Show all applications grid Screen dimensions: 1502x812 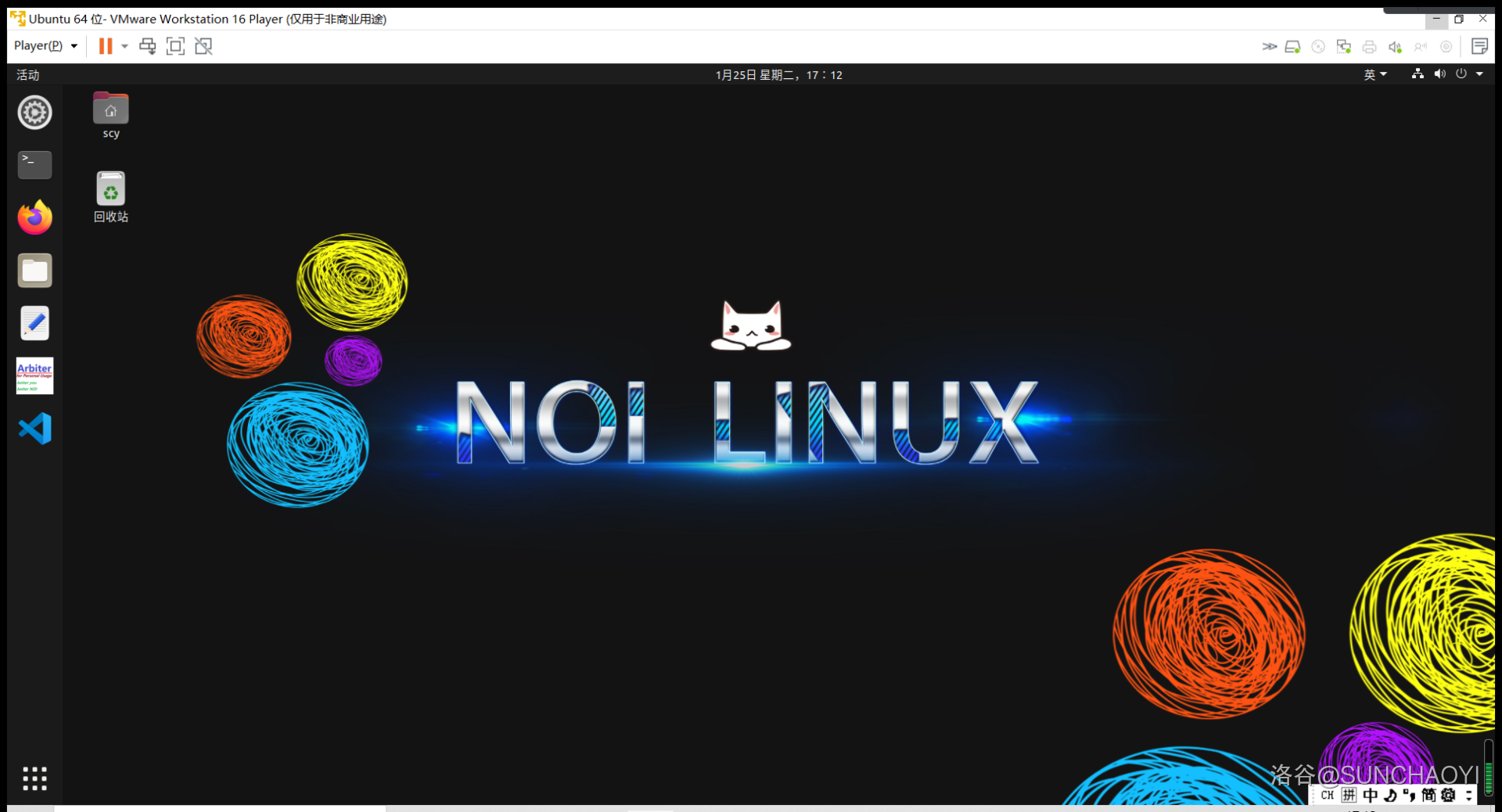coord(34,778)
